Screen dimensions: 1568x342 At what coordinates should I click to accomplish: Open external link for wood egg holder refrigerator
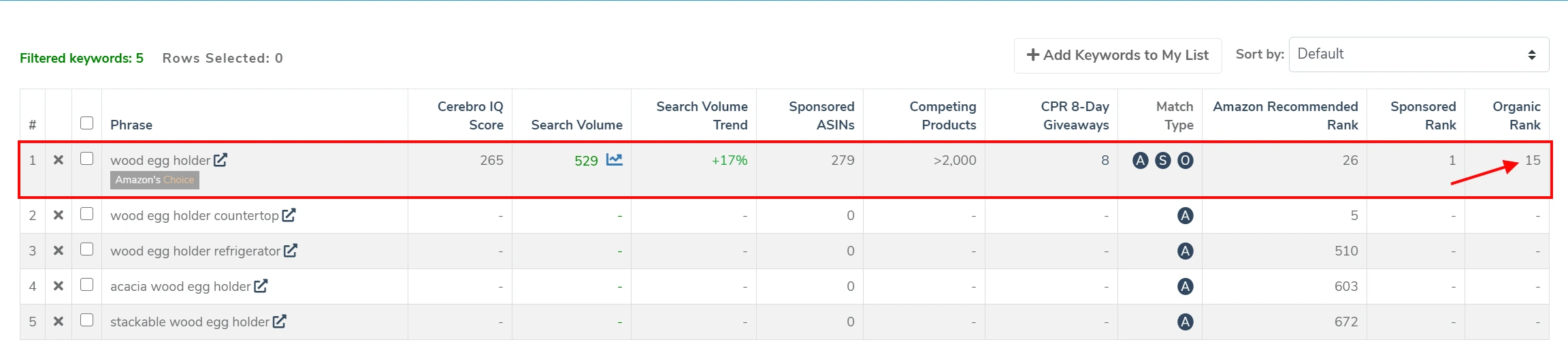click(291, 251)
